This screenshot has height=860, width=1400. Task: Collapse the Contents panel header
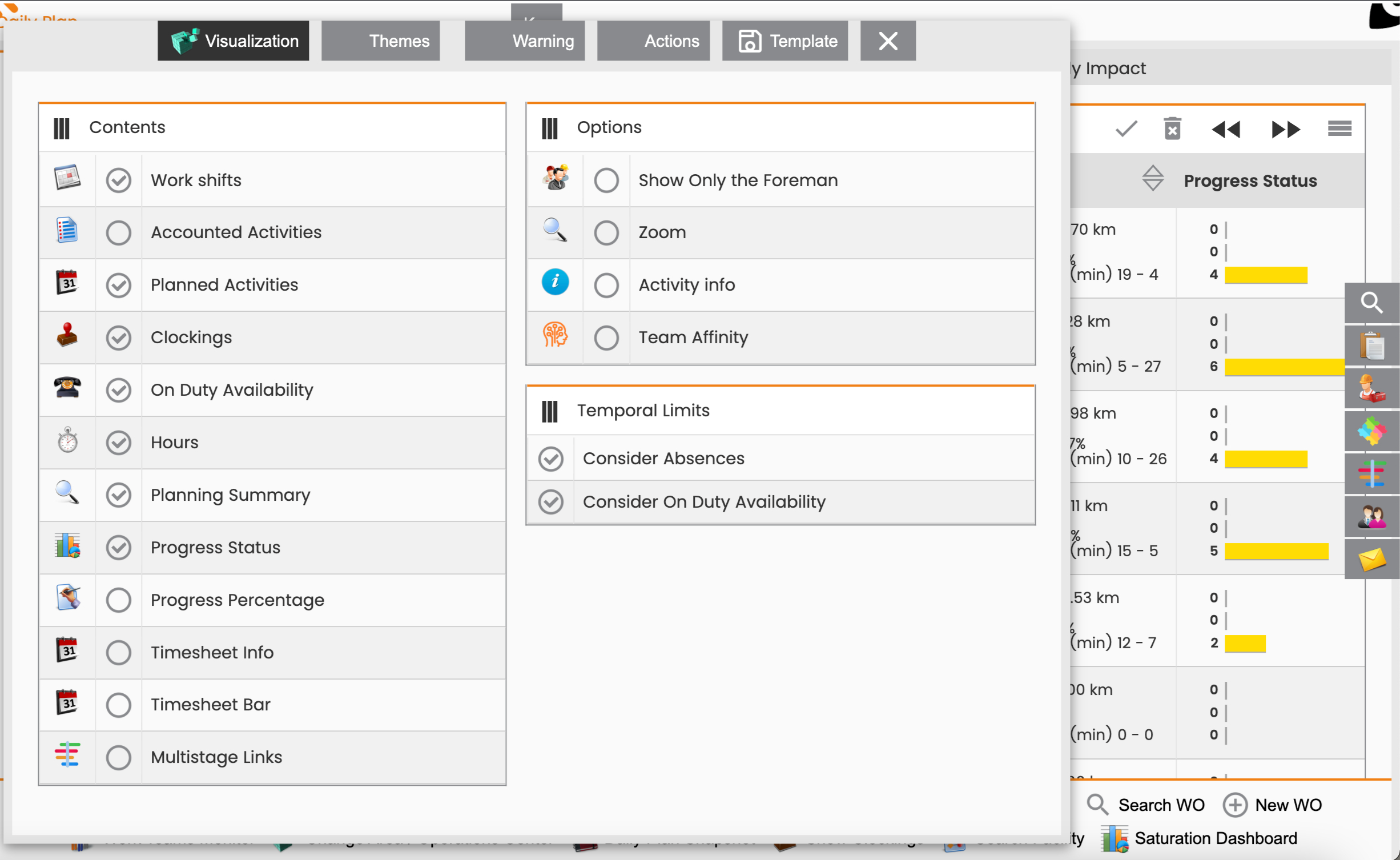point(272,128)
